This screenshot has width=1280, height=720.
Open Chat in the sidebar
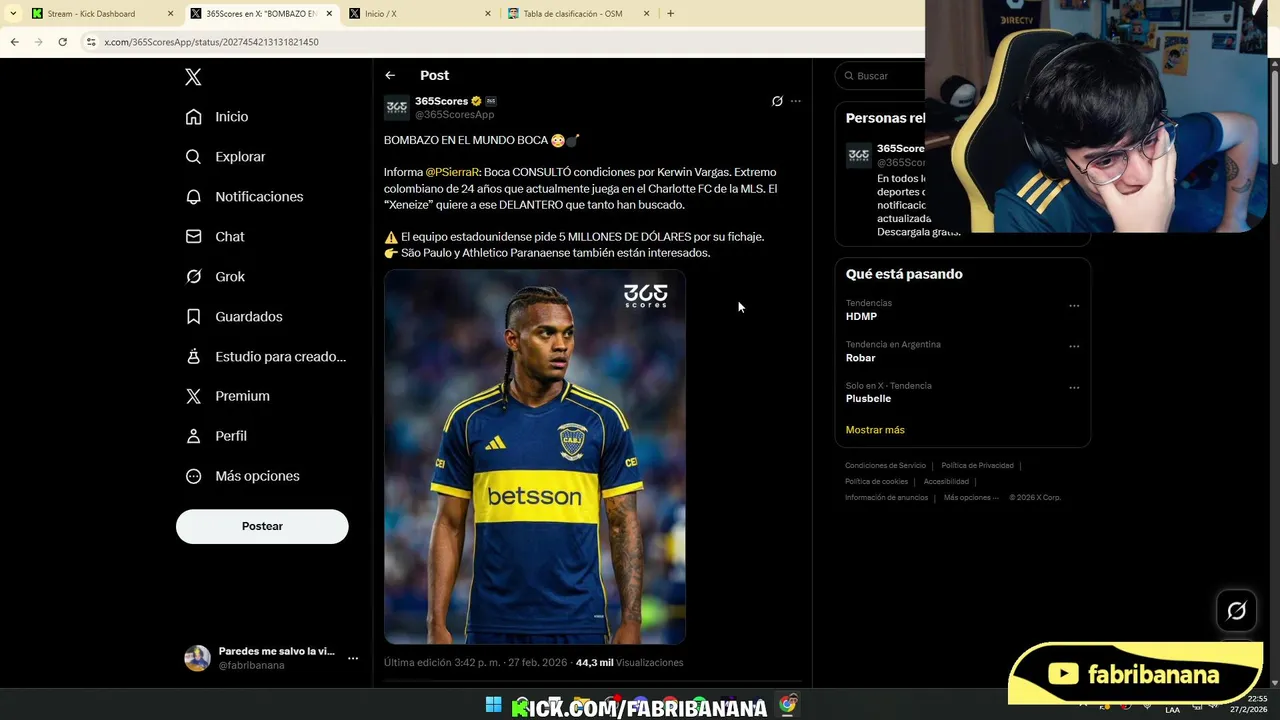(x=215, y=237)
